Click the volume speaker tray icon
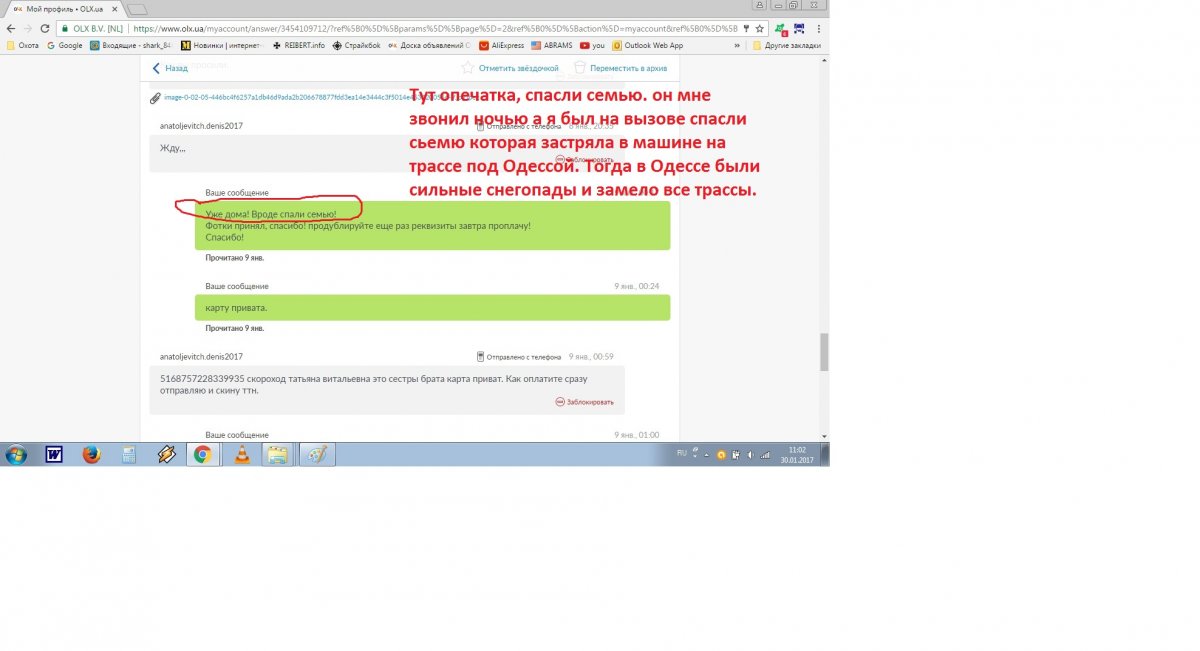Screen dimensions: 1200x651 [x=750, y=455]
